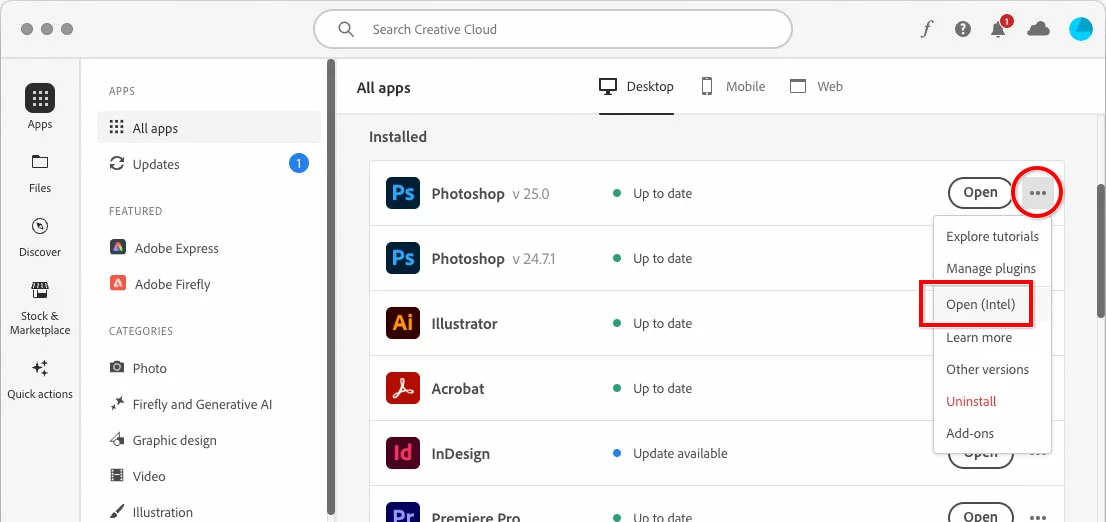Open the account profile avatar

click(x=1080, y=29)
